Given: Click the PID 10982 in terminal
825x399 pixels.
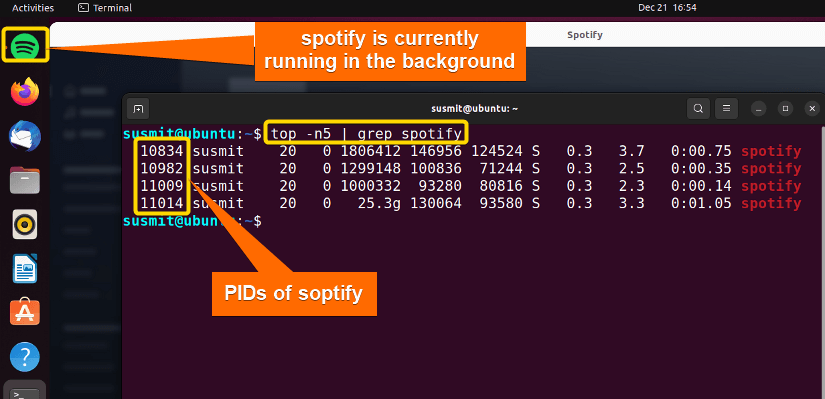Looking at the screenshot, I should pyautogui.click(x=162, y=169).
